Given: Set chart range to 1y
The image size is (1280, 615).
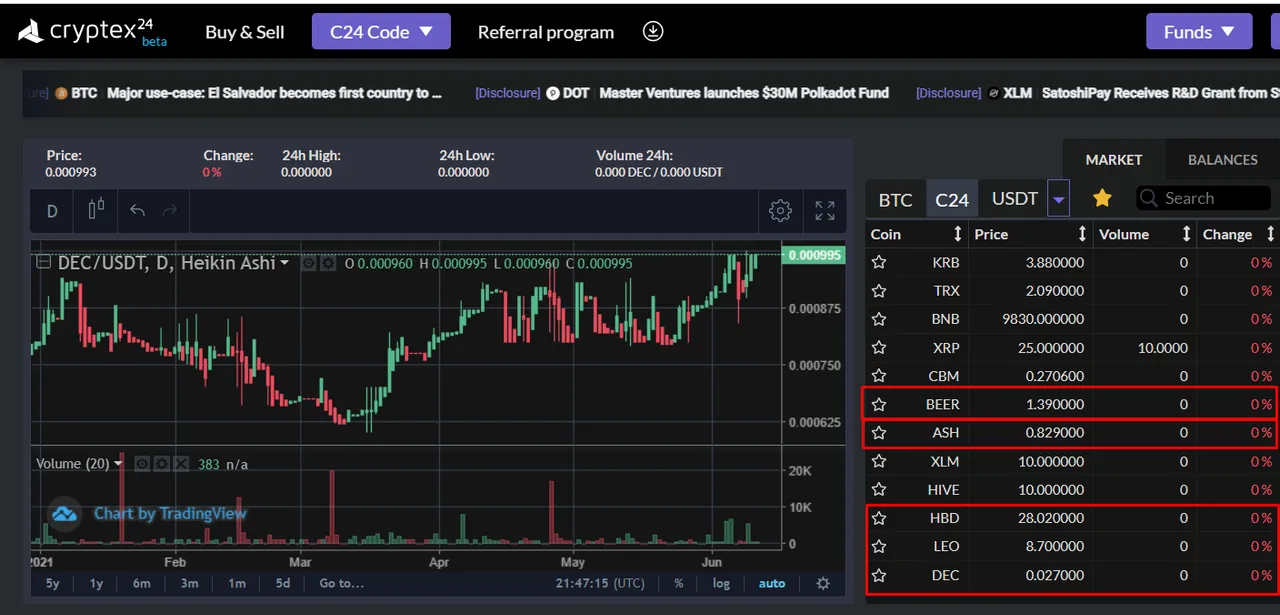Looking at the screenshot, I should (x=97, y=583).
